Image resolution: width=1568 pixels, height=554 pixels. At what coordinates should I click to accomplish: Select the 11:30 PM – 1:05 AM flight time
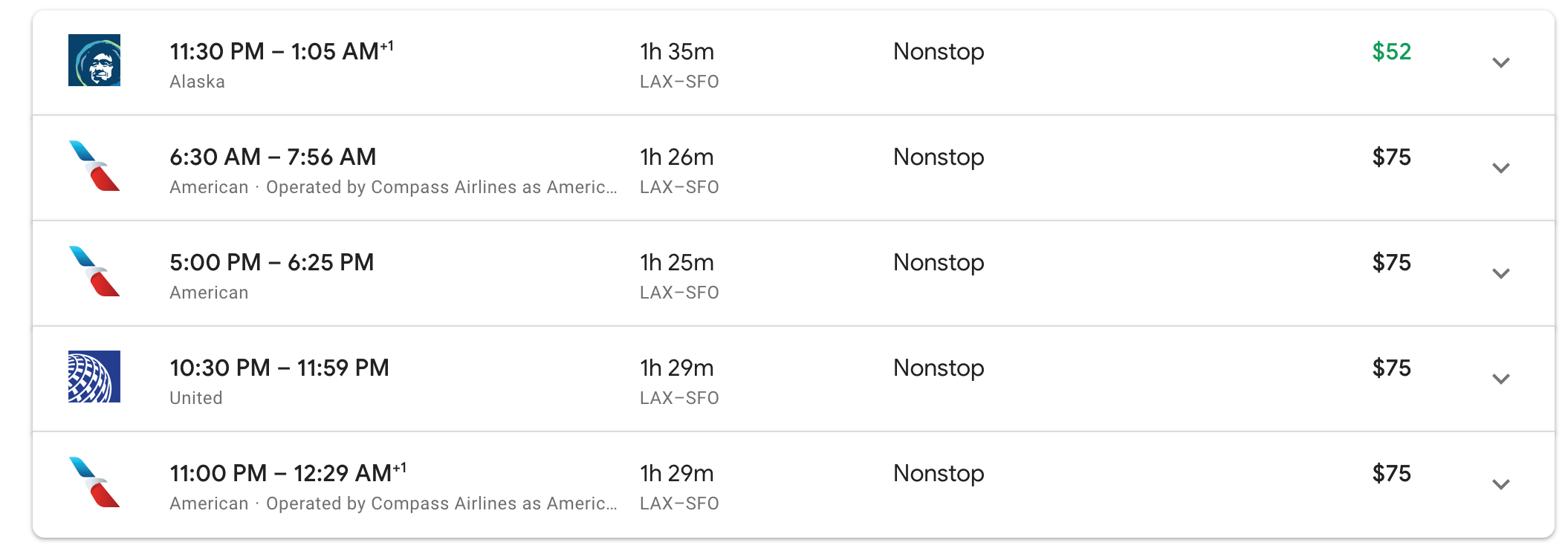point(282,51)
